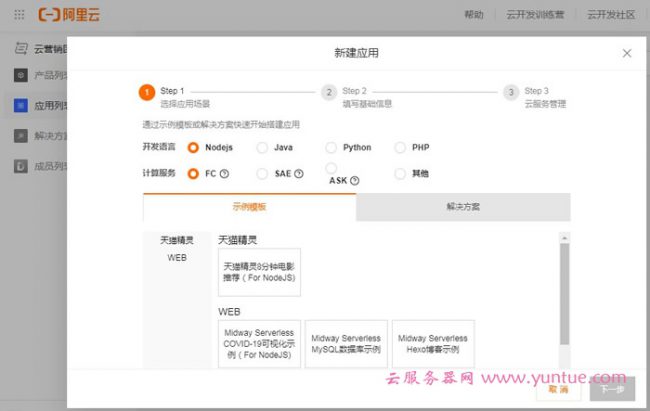Click the Step 3 circle indicator
Image resolution: width=650 pixels, height=411 pixels.
511,92
